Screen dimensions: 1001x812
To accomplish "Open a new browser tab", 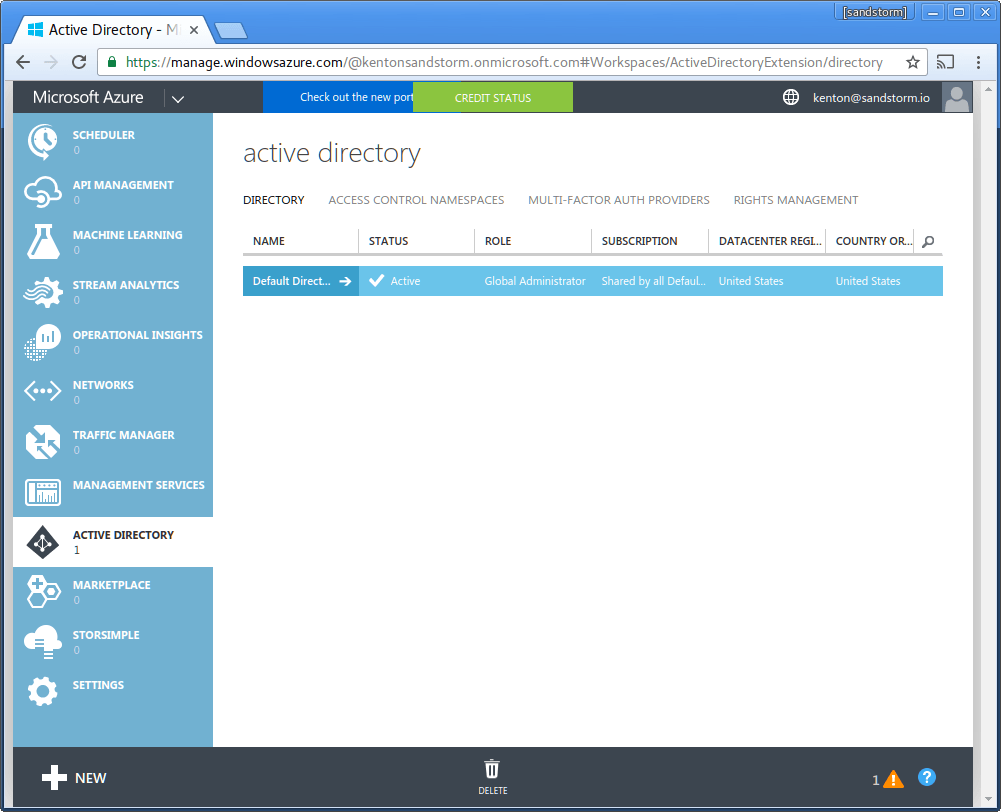I will click(x=230, y=30).
